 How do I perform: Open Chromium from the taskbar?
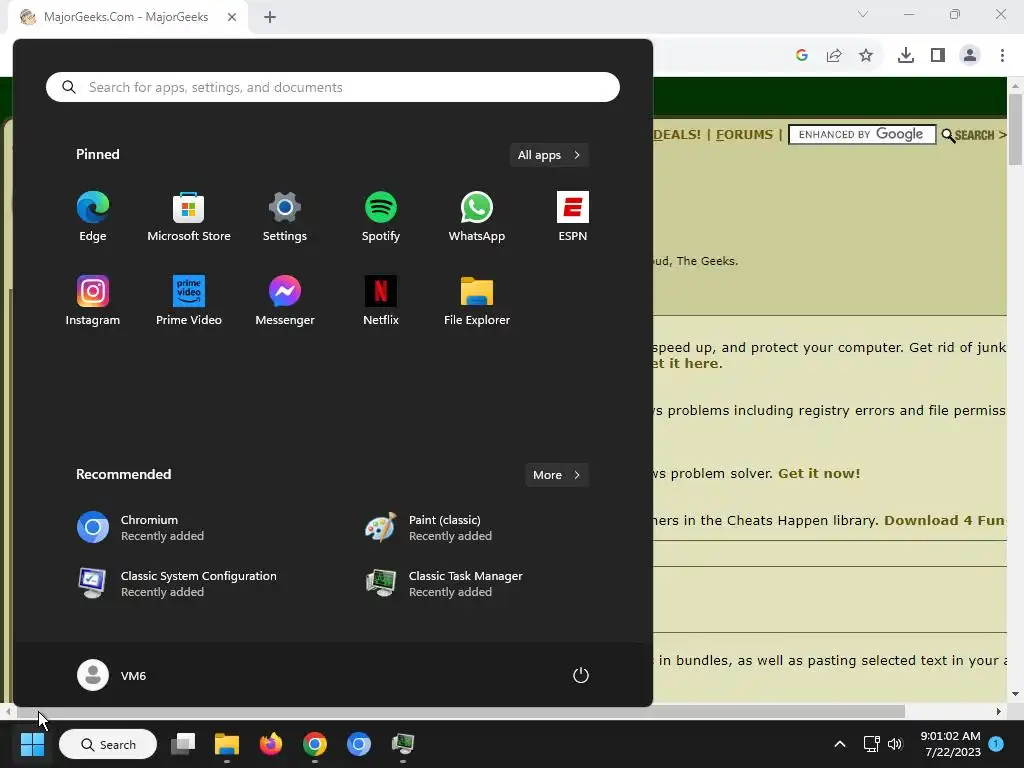click(x=359, y=744)
